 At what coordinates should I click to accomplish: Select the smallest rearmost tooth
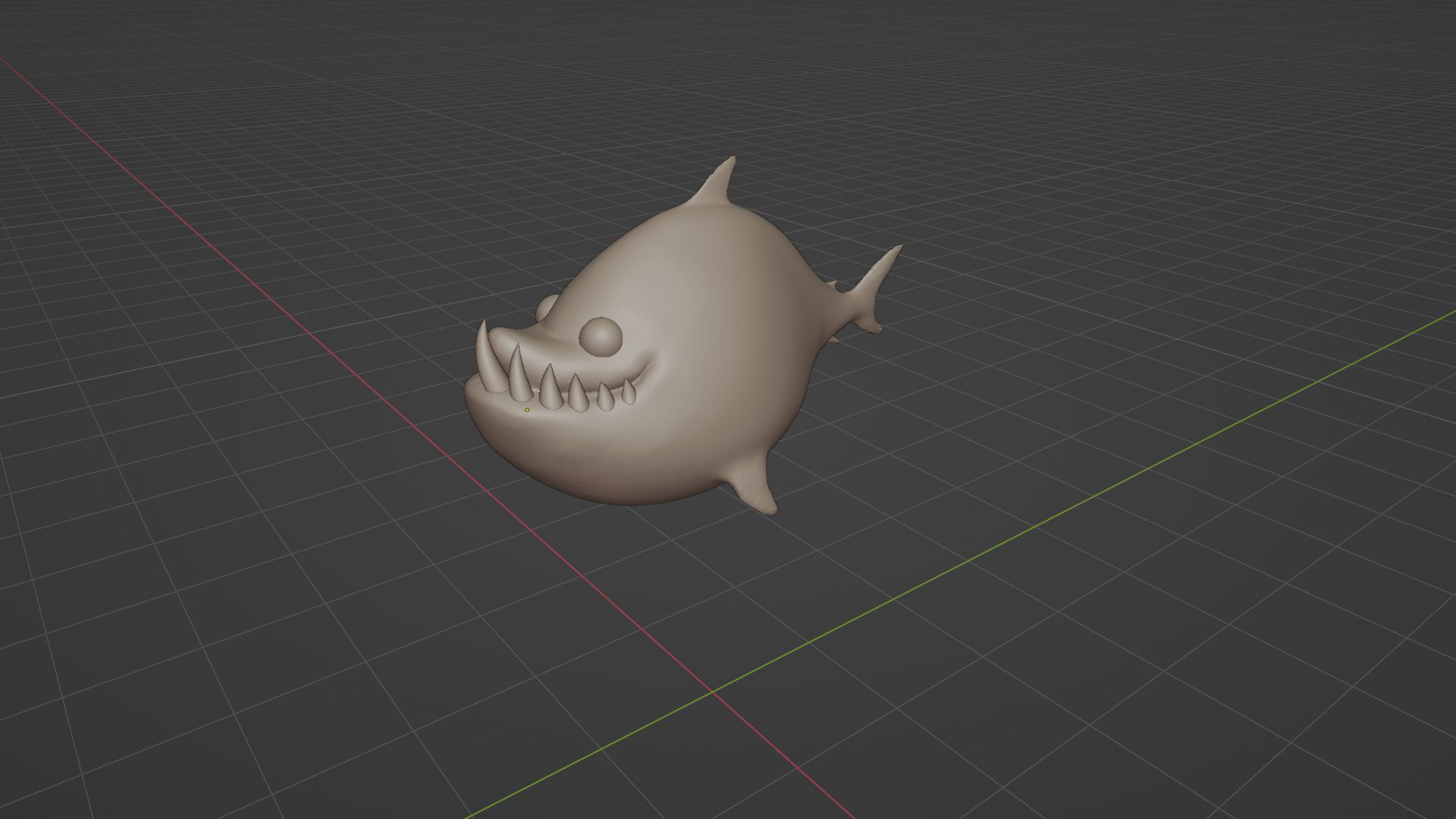click(629, 392)
